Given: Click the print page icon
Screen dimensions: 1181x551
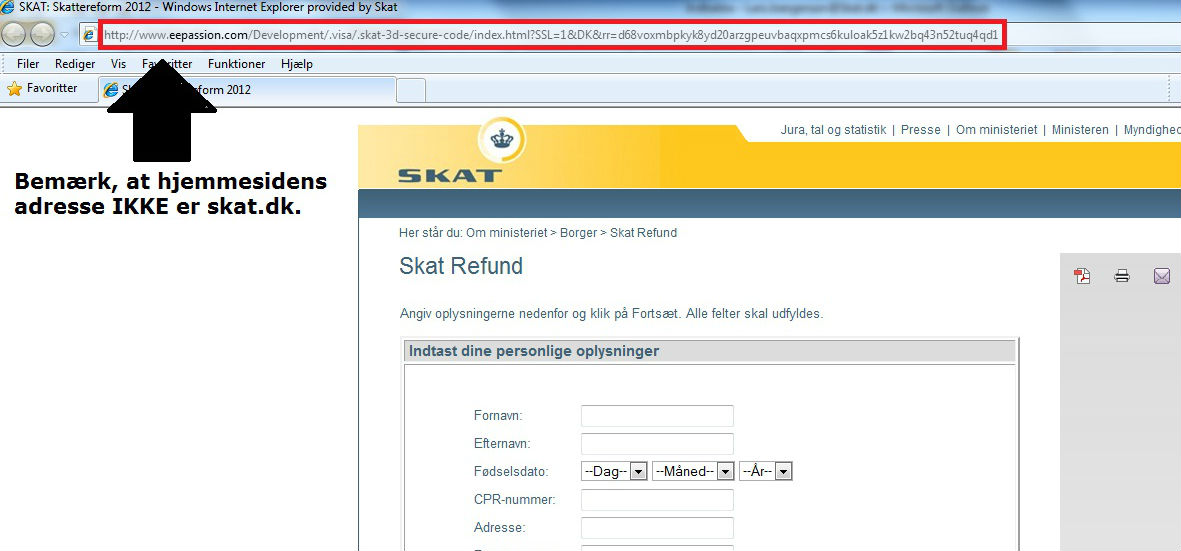Looking at the screenshot, I should [x=1121, y=276].
